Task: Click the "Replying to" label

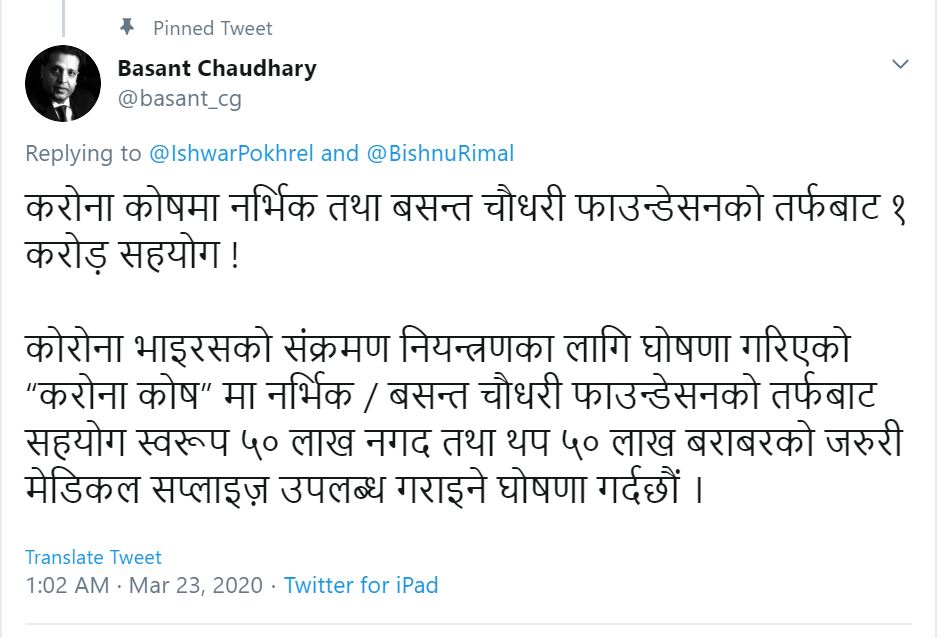Action: click(x=84, y=153)
